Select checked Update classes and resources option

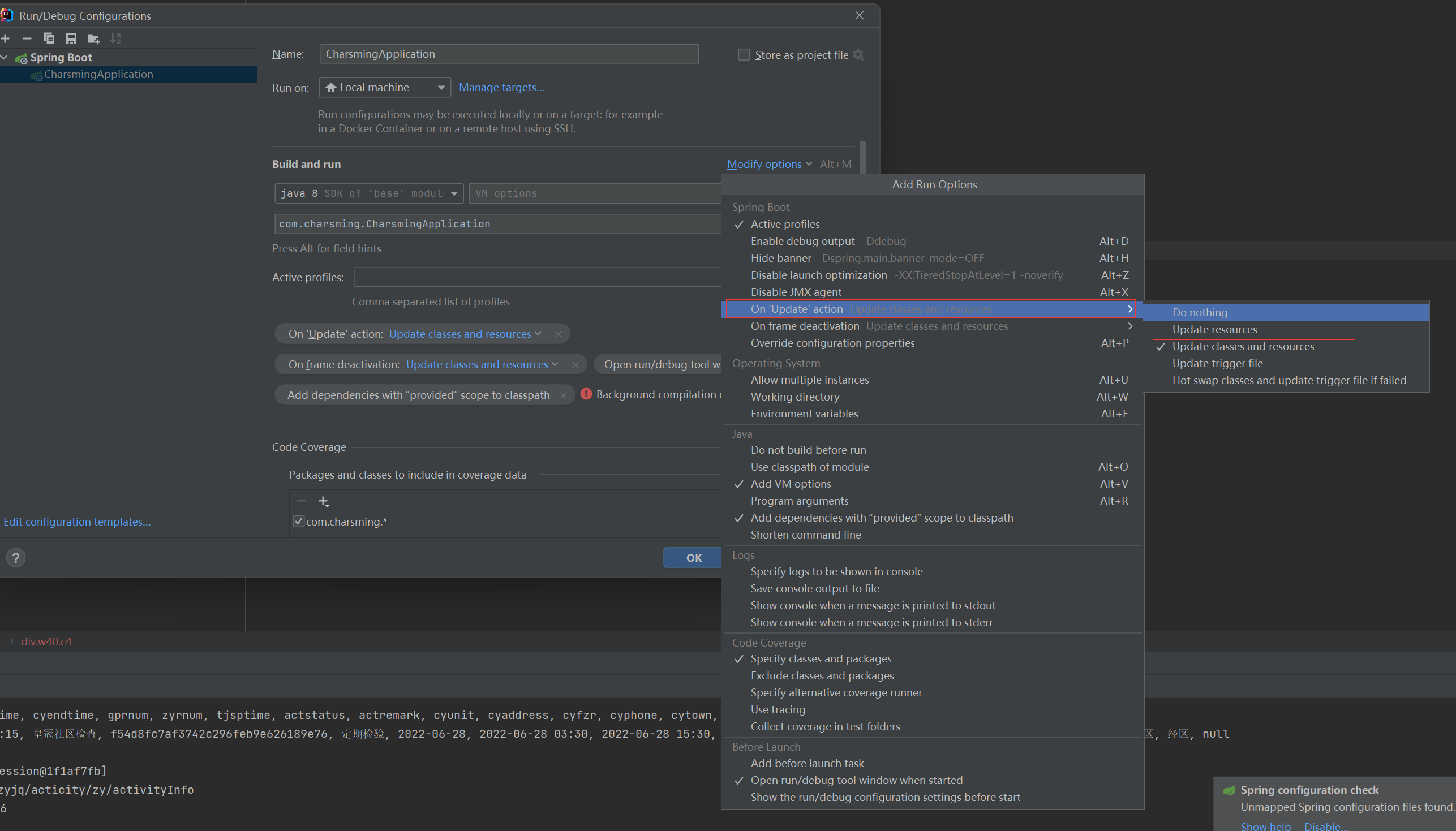(x=1286, y=346)
